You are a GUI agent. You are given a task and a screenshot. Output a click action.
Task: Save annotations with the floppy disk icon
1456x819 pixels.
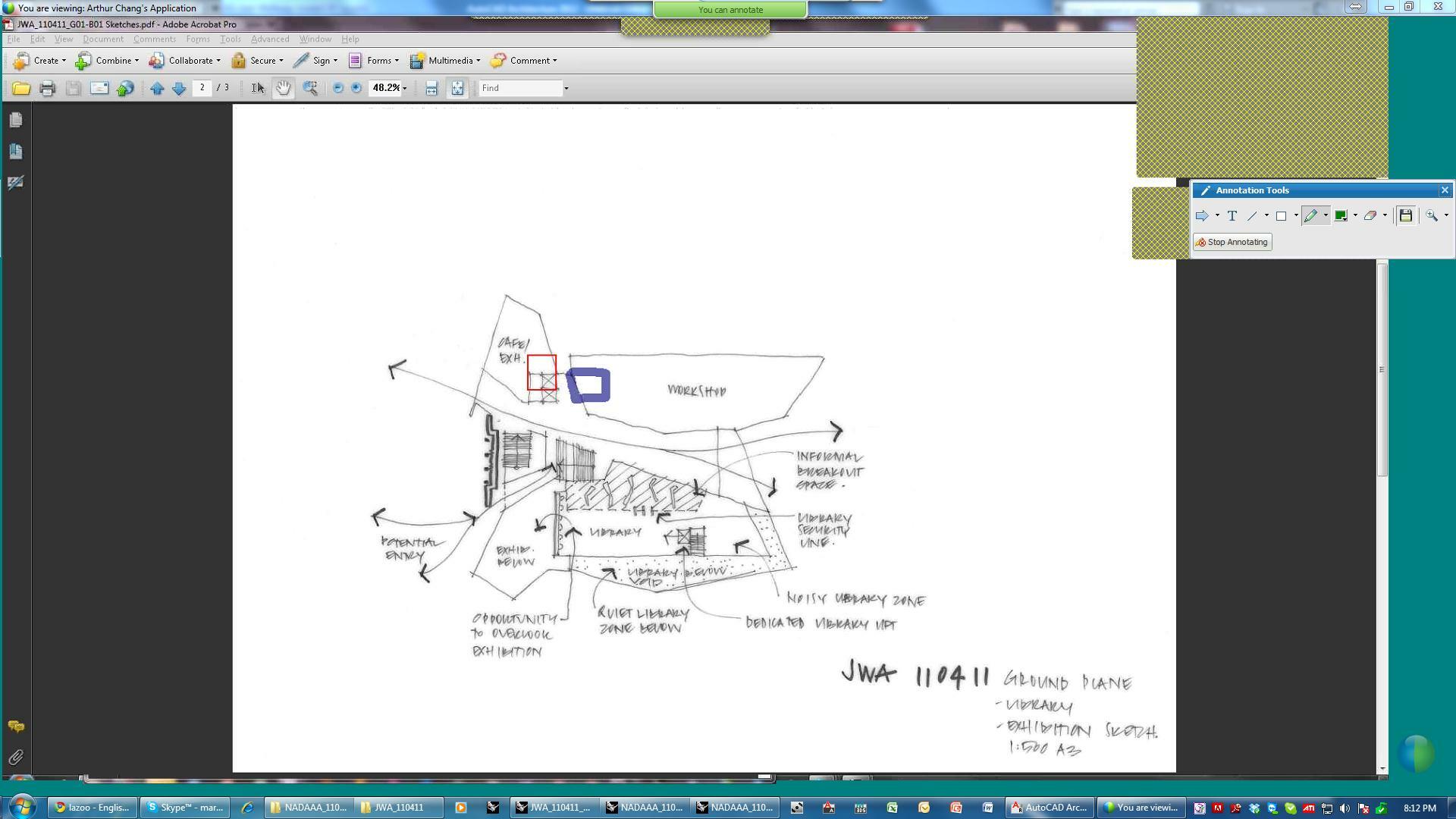tap(1405, 216)
